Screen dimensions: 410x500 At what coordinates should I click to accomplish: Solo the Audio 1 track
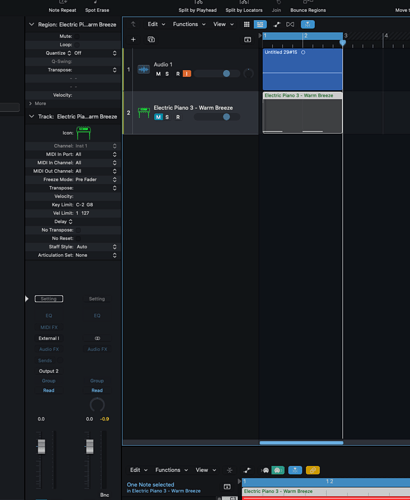[167, 74]
